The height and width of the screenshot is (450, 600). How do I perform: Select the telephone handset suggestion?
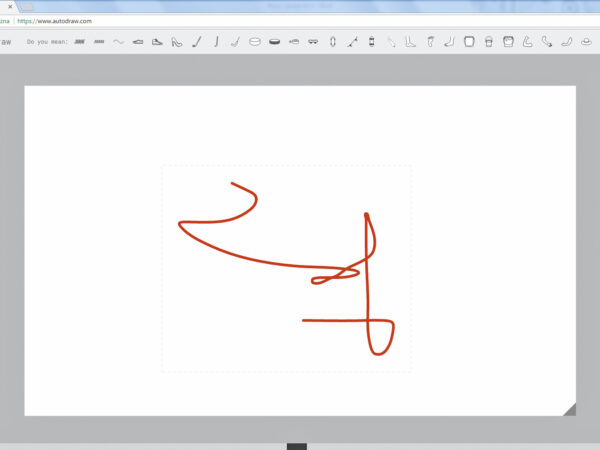(547, 42)
